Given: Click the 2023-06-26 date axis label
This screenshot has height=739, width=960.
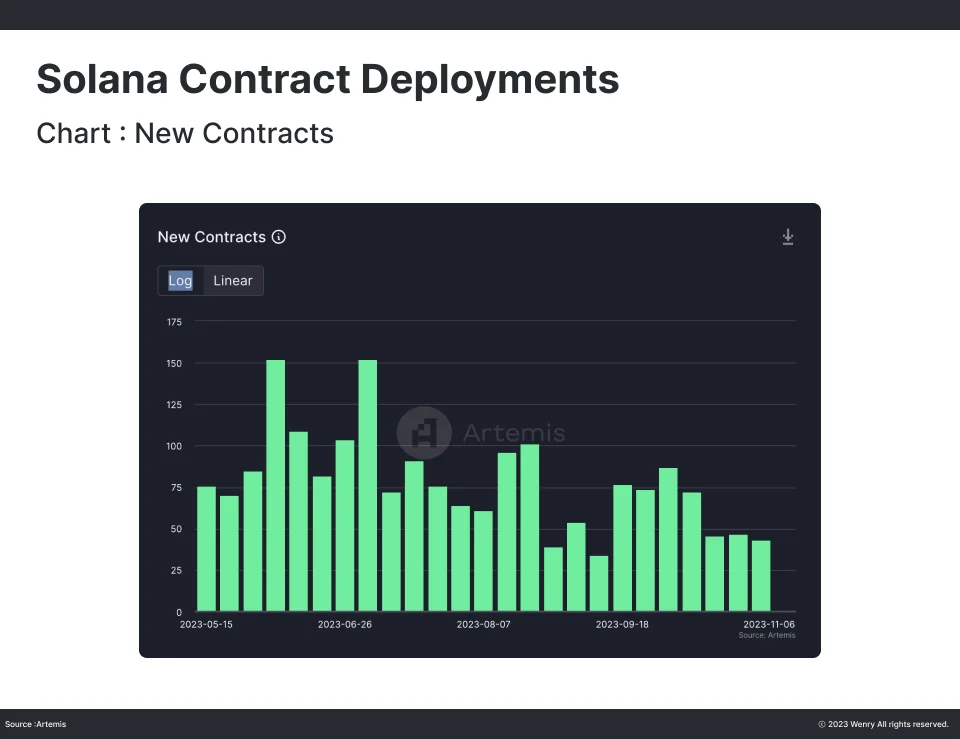Looking at the screenshot, I should click(x=344, y=624).
